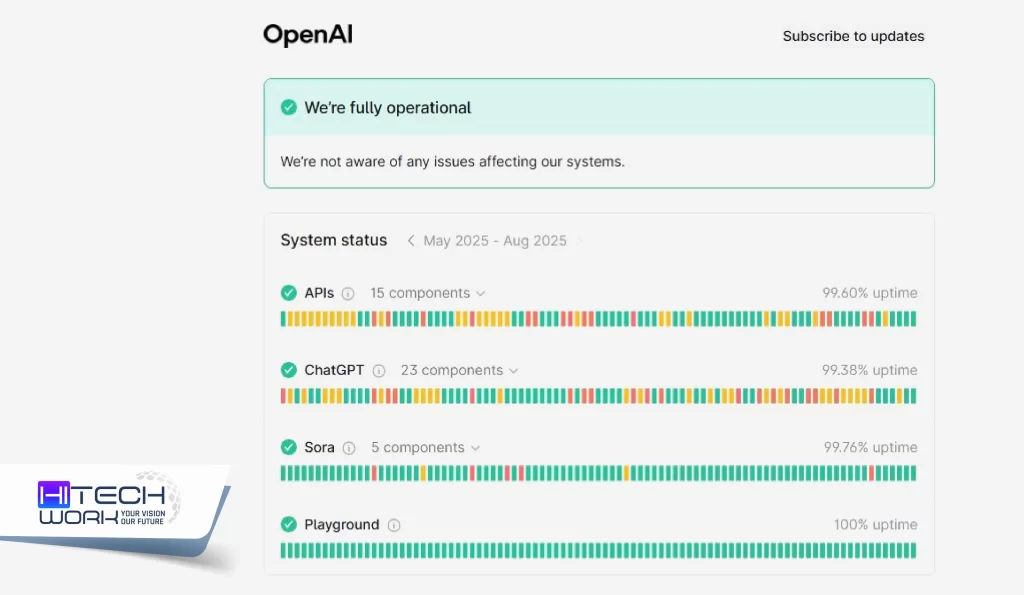Click the green status icon beside ChatGPT

(289, 370)
